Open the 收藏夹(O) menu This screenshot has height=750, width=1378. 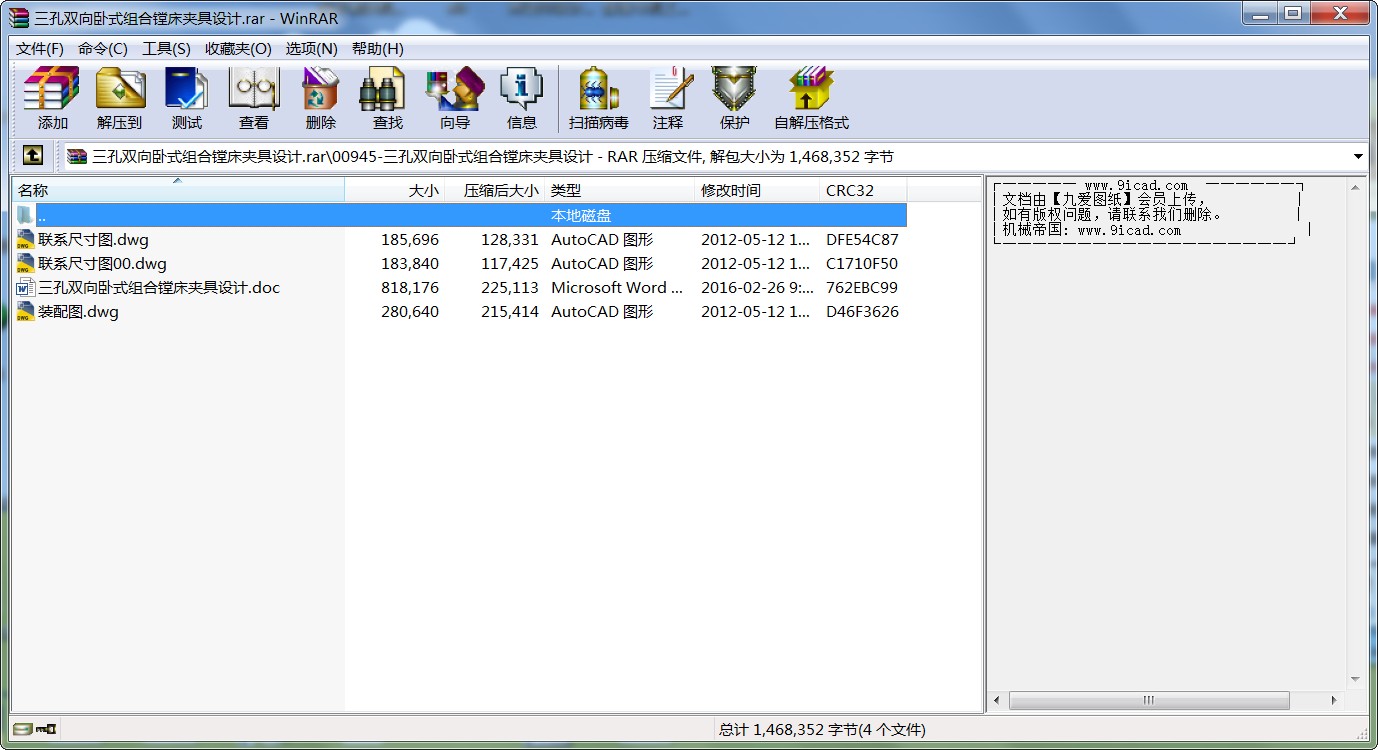238,49
